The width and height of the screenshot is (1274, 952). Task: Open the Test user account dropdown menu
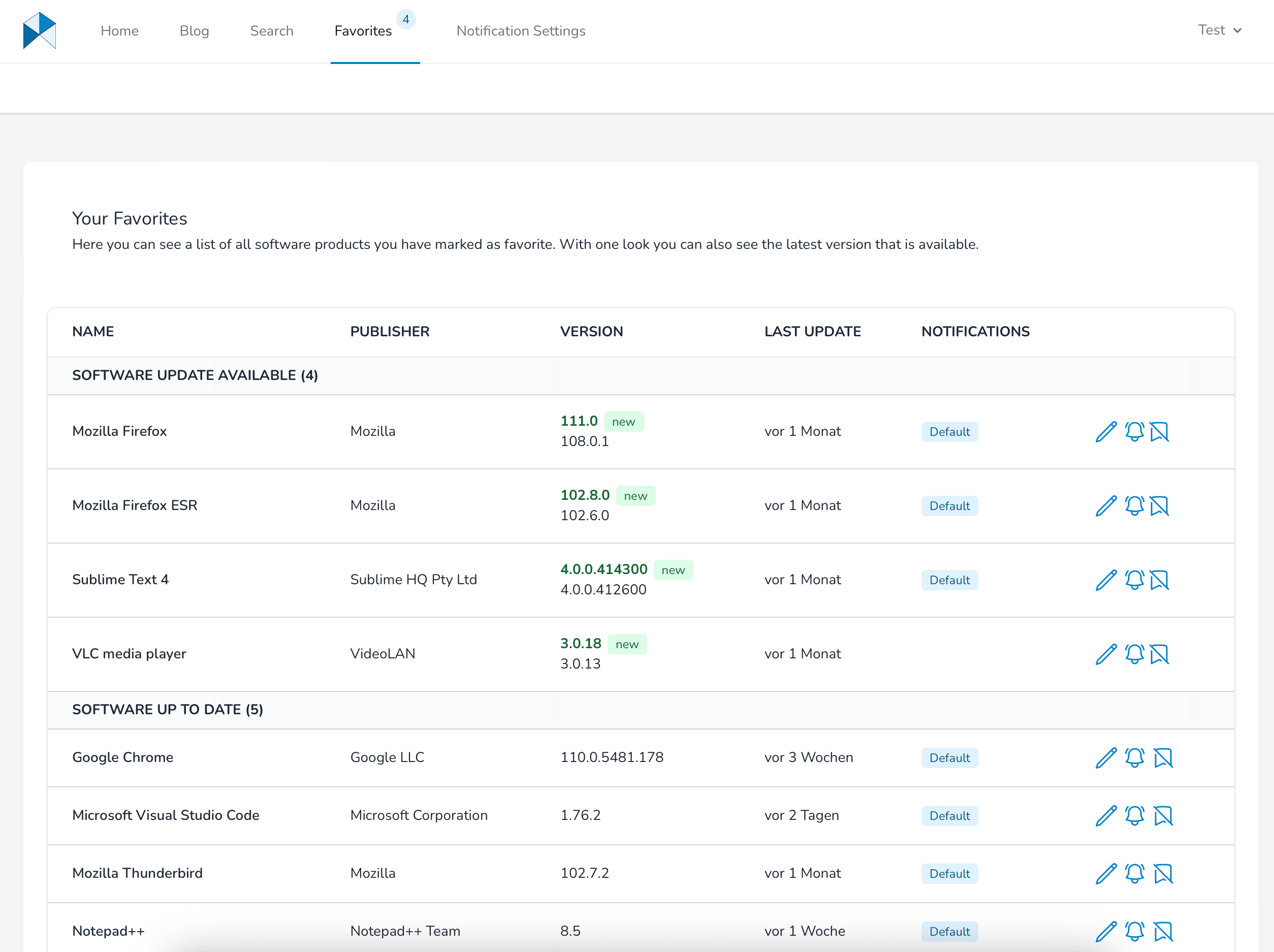(1219, 31)
